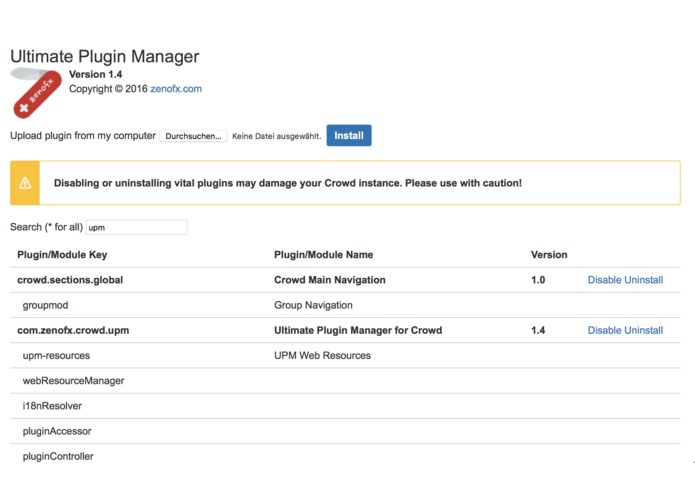Select the groupmod module row
The height and width of the screenshot is (494, 695).
pos(345,305)
